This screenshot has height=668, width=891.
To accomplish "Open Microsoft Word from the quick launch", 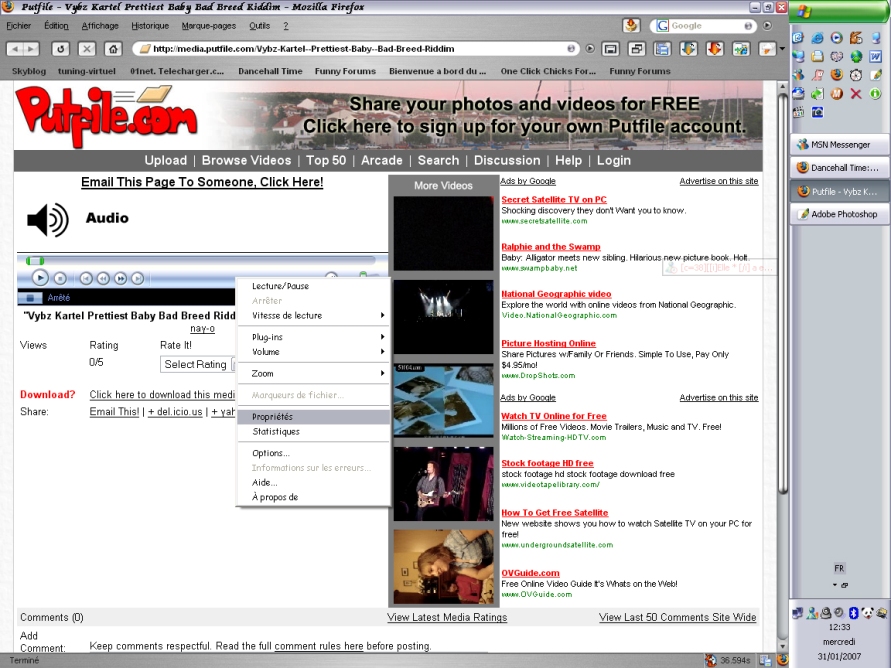I will click(875, 56).
